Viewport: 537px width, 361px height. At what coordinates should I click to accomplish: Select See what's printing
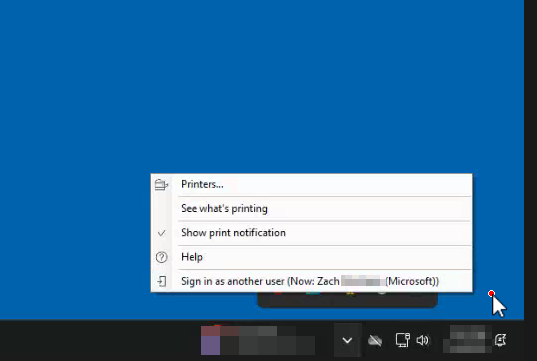click(311, 209)
